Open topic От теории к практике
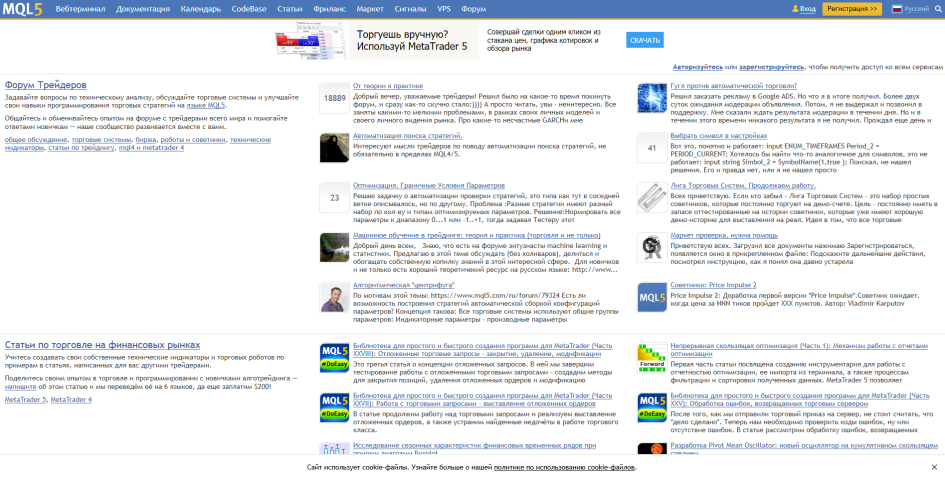Viewport: 945px width, 477px height. click(x=388, y=86)
